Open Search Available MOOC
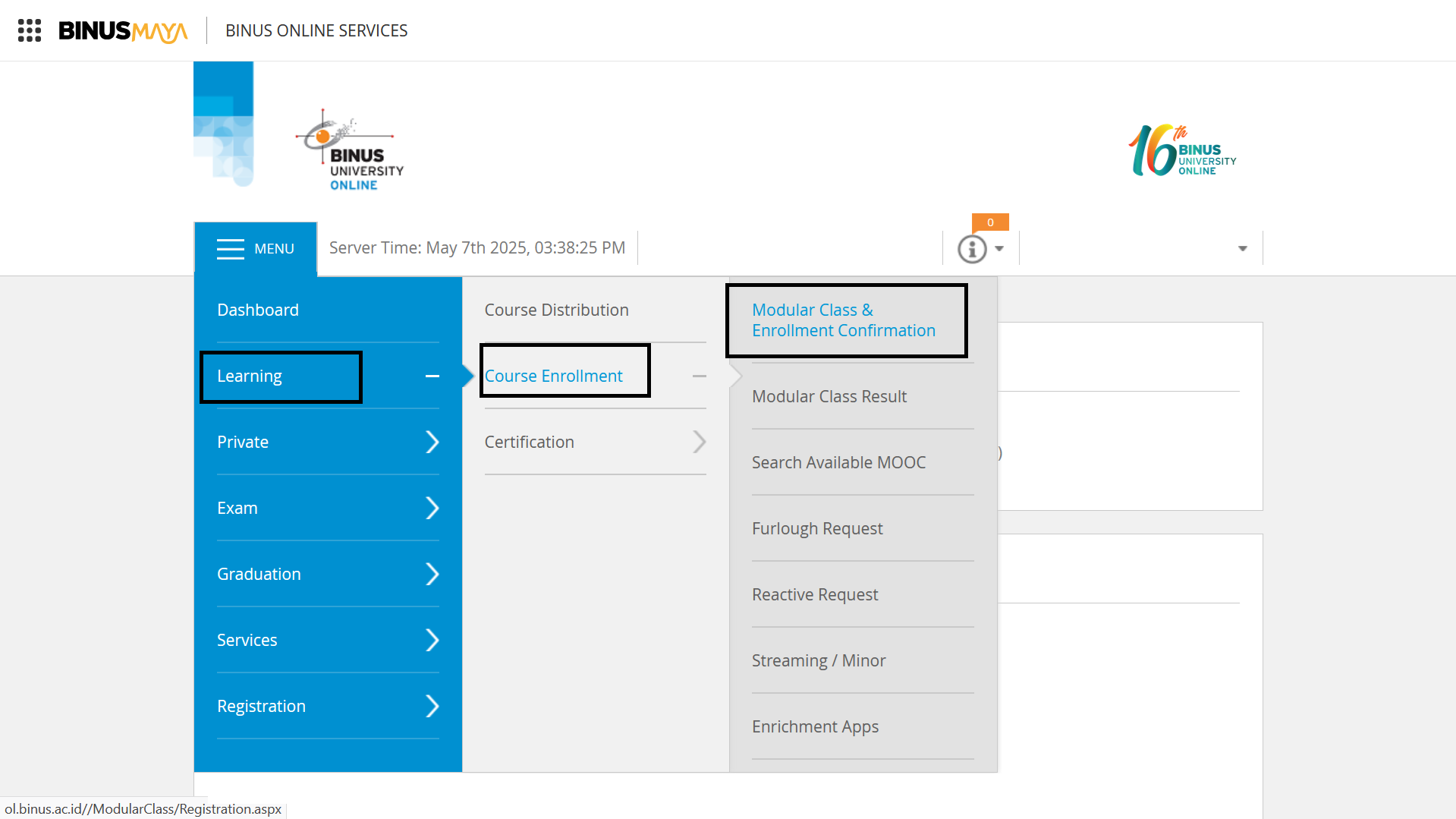 point(838,461)
